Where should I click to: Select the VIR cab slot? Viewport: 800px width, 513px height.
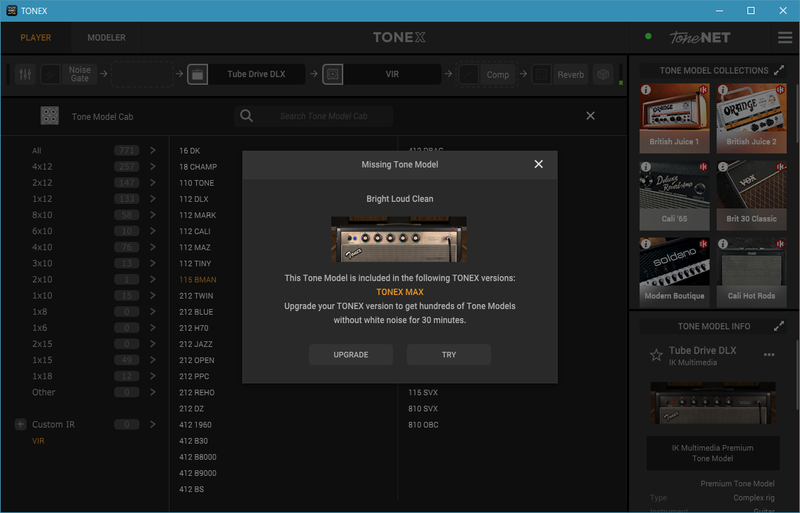pyautogui.click(x=392, y=75)
